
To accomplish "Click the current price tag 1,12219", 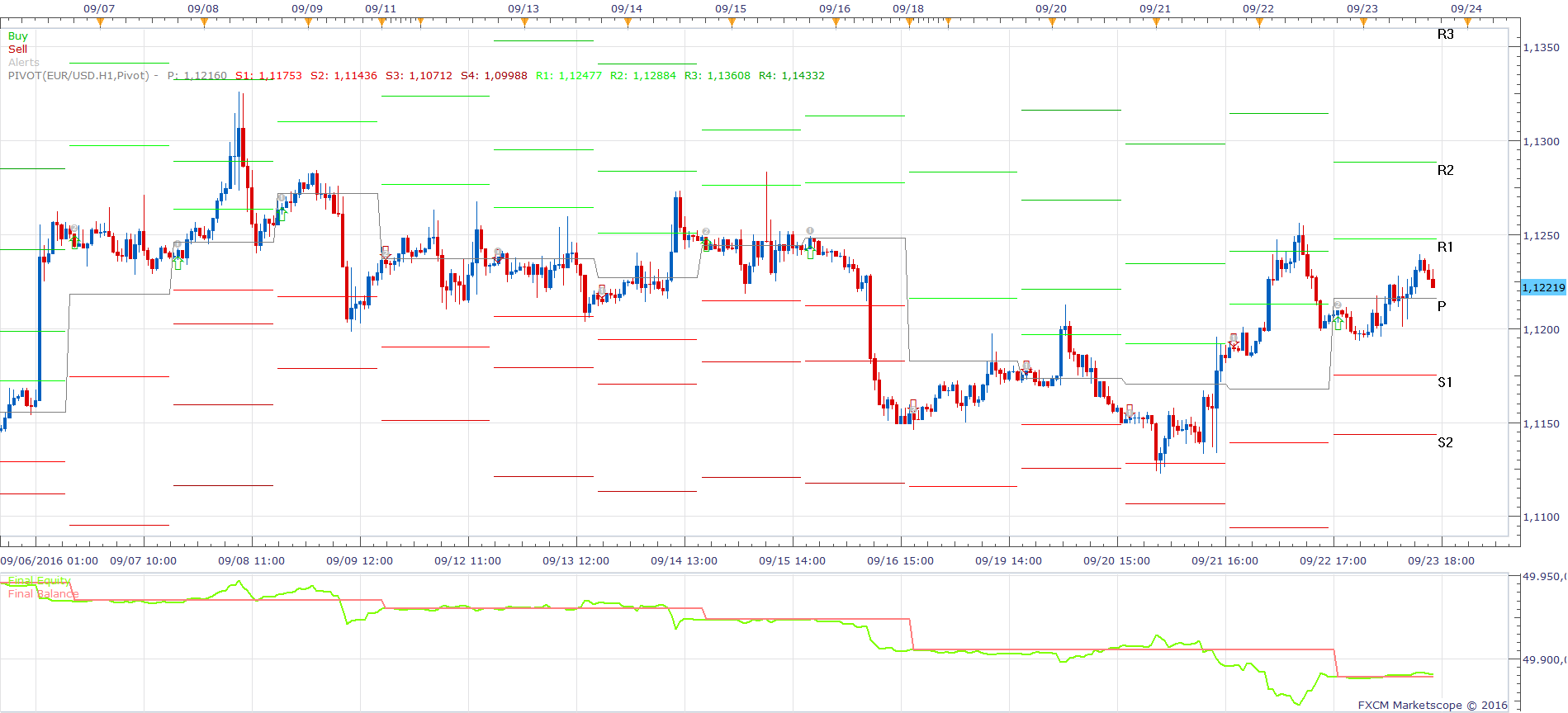I will pyautogui.click(x=1543, y=287).
